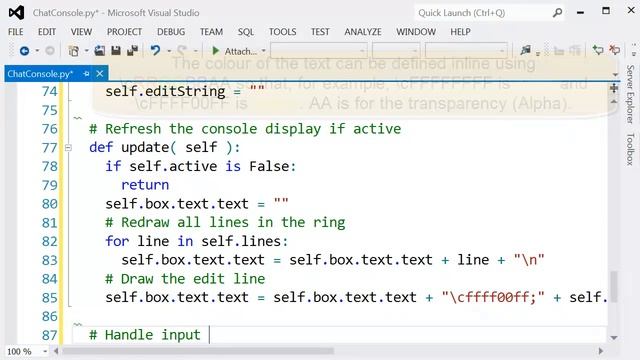Image resolution: width=640 pixels, height=360 pixels.
Task: Open the PROJECT menu
Action: click(x=124, y=32)
